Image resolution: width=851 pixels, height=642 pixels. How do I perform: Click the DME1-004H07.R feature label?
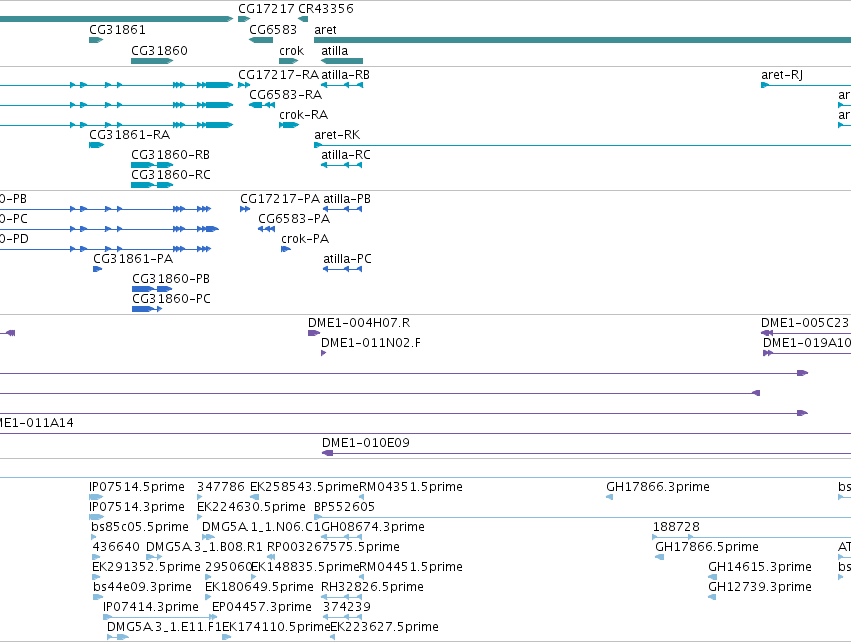click(359, 323)
